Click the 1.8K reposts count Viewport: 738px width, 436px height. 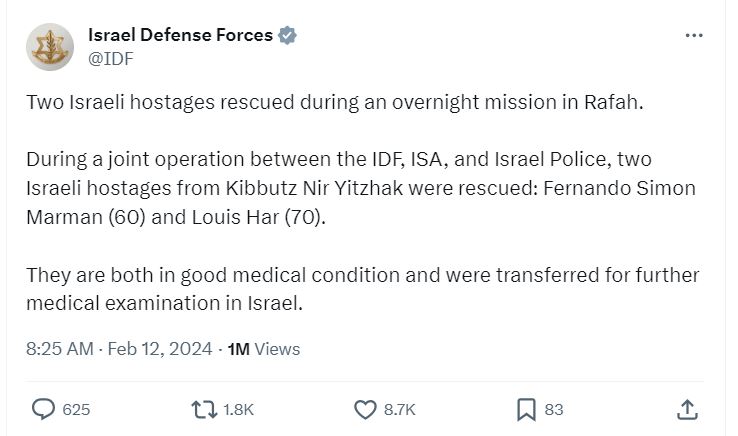pos(237,409)
